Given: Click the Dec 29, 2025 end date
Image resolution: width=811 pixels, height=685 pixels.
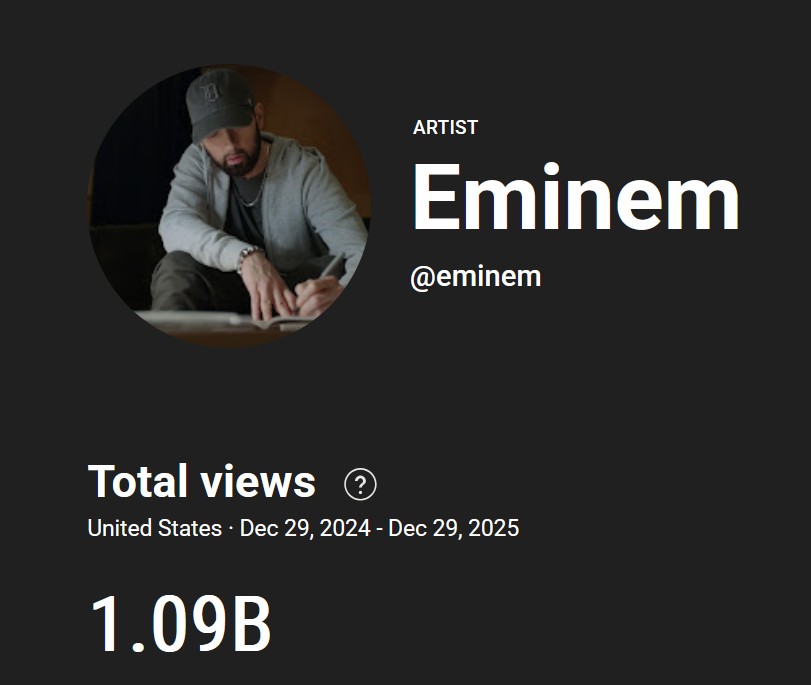Looking at the screenshot, I should click(x=454, y=528).
